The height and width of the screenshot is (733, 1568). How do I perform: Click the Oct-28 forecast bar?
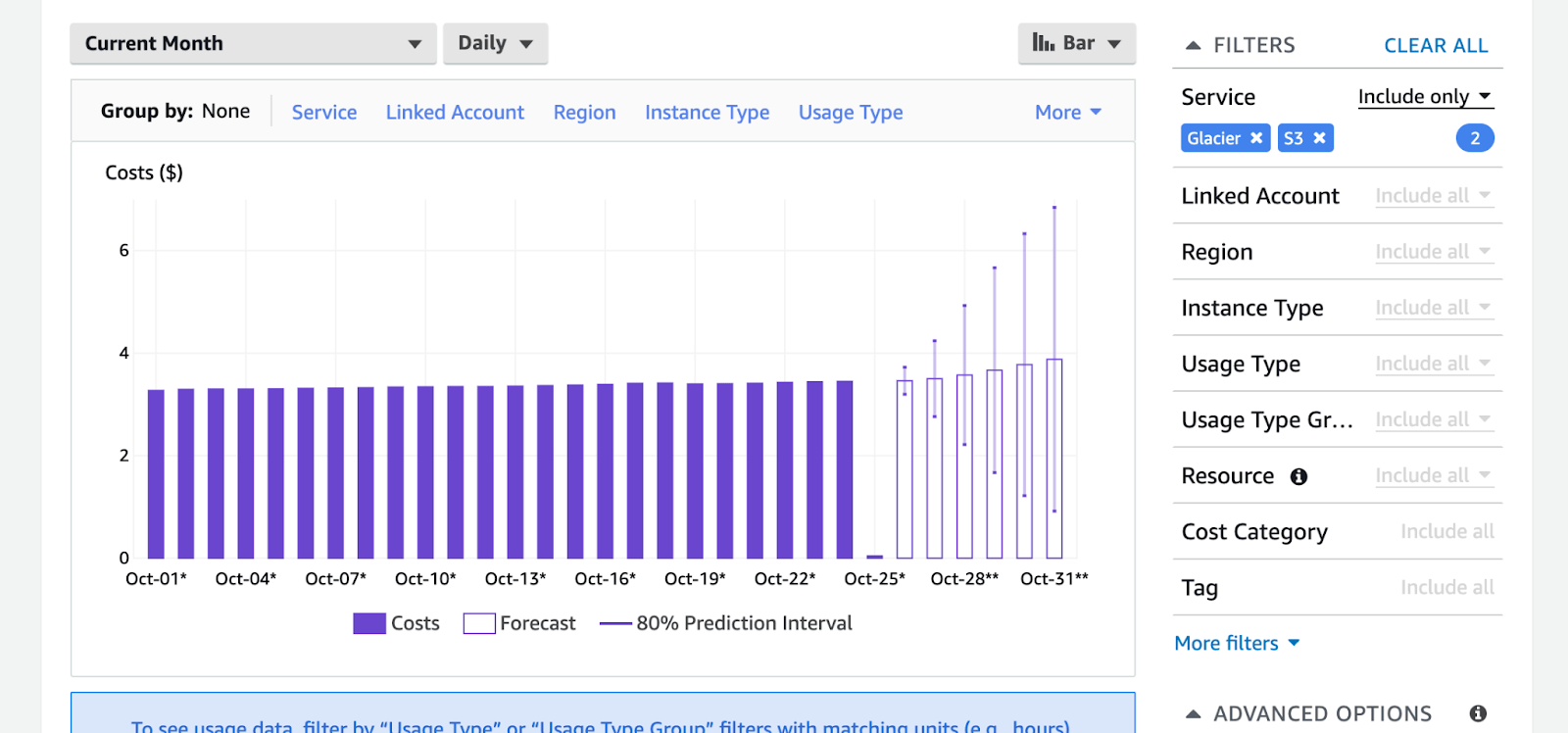pos(964,466)
